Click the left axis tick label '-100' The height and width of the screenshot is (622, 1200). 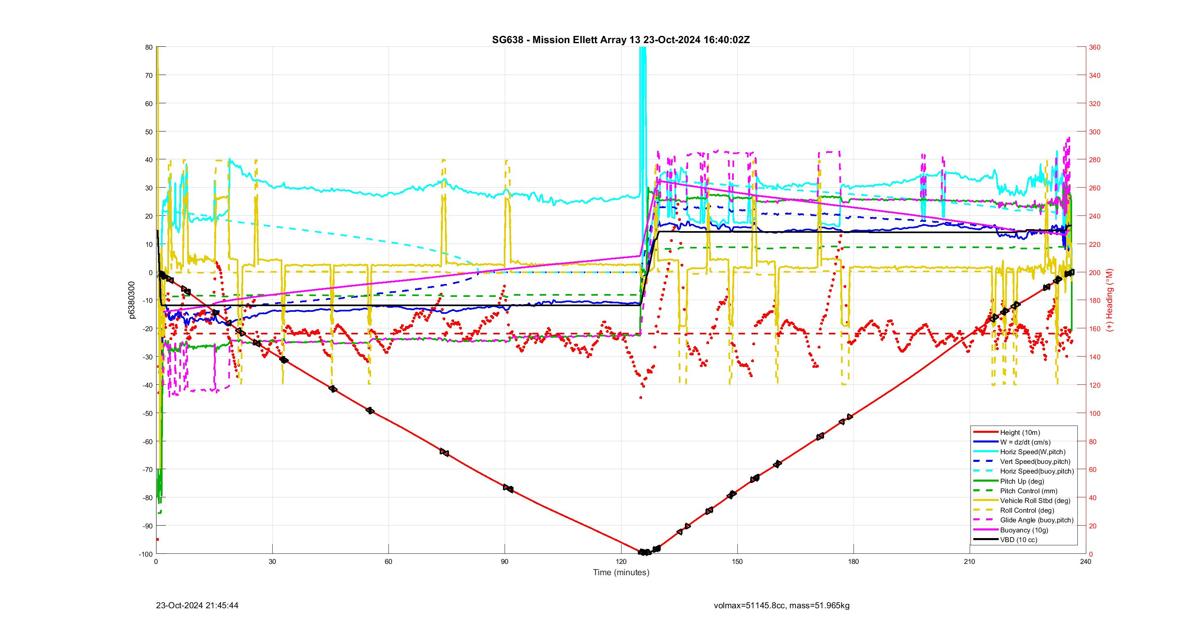(145, 554)
